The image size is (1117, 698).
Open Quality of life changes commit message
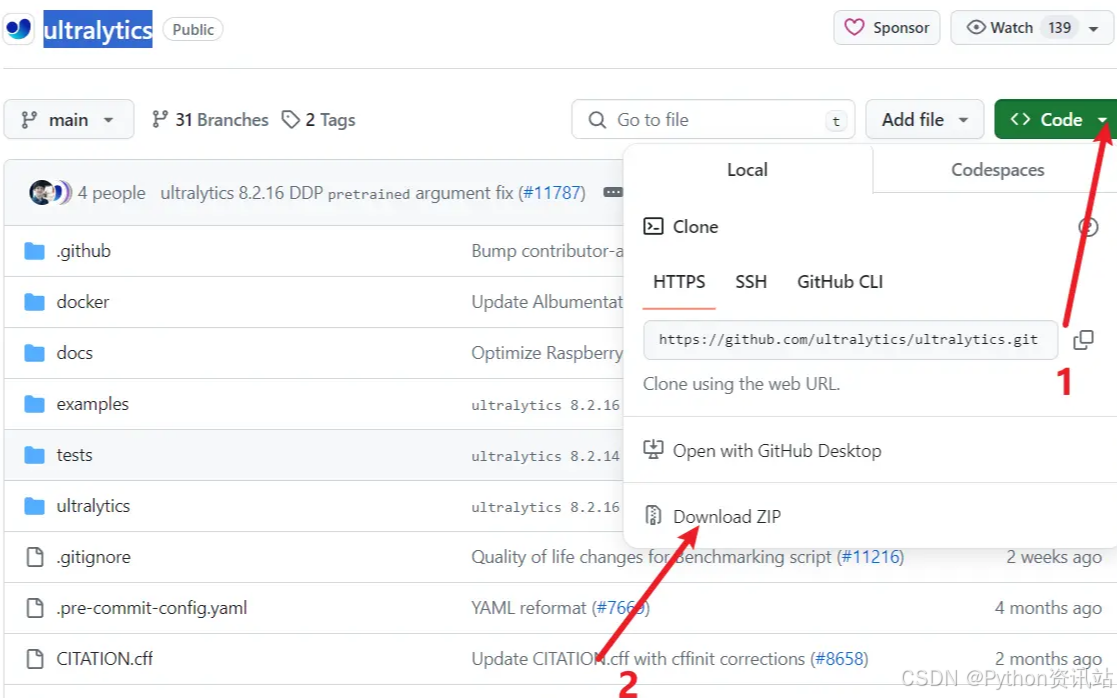coord(651,557)
